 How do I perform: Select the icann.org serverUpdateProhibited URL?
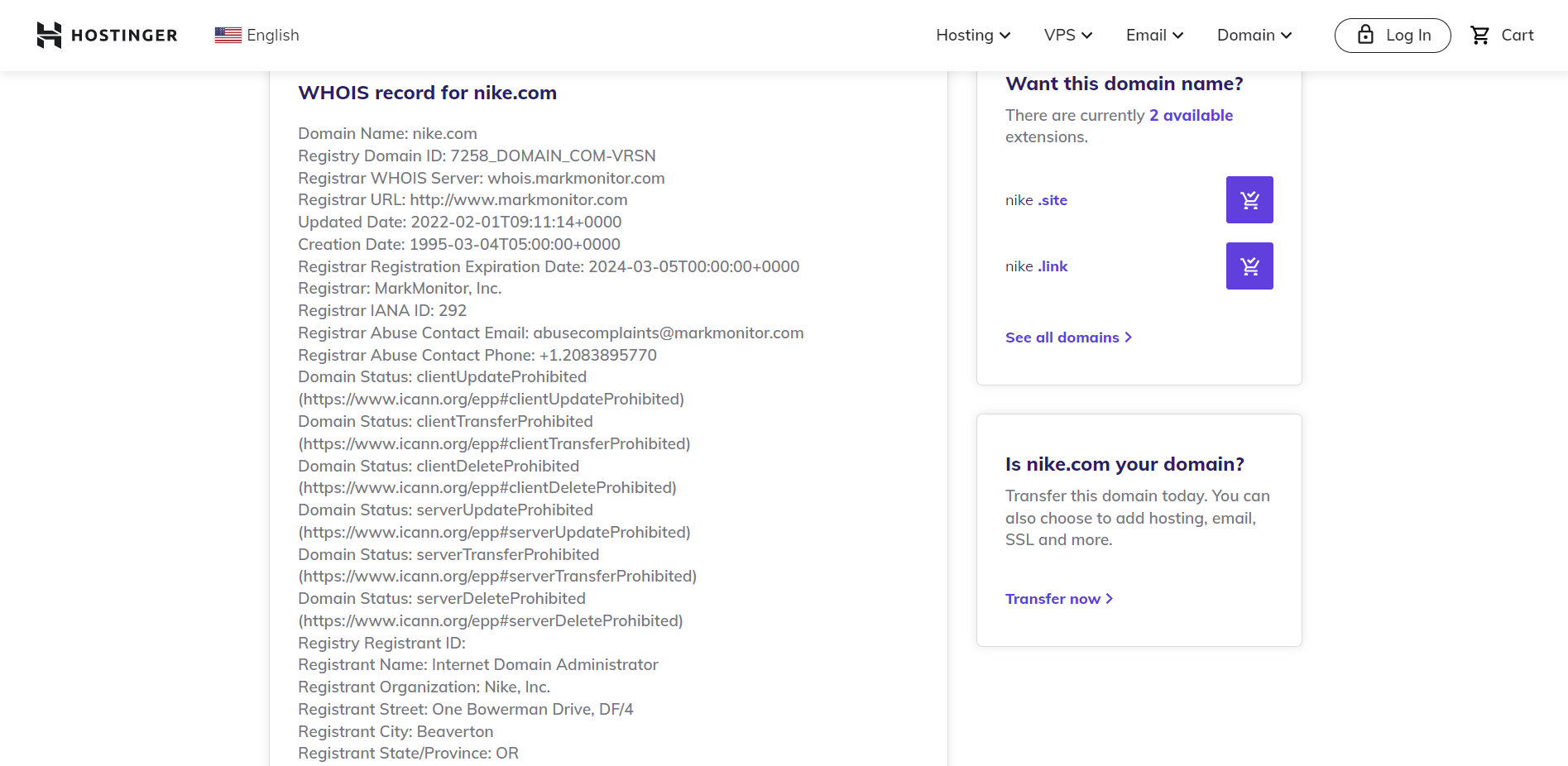494,532
